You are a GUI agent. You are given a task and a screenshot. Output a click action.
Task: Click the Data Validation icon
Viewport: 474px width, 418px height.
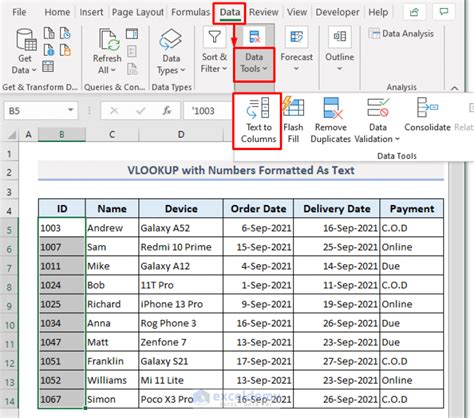click(x=378, y=107)
